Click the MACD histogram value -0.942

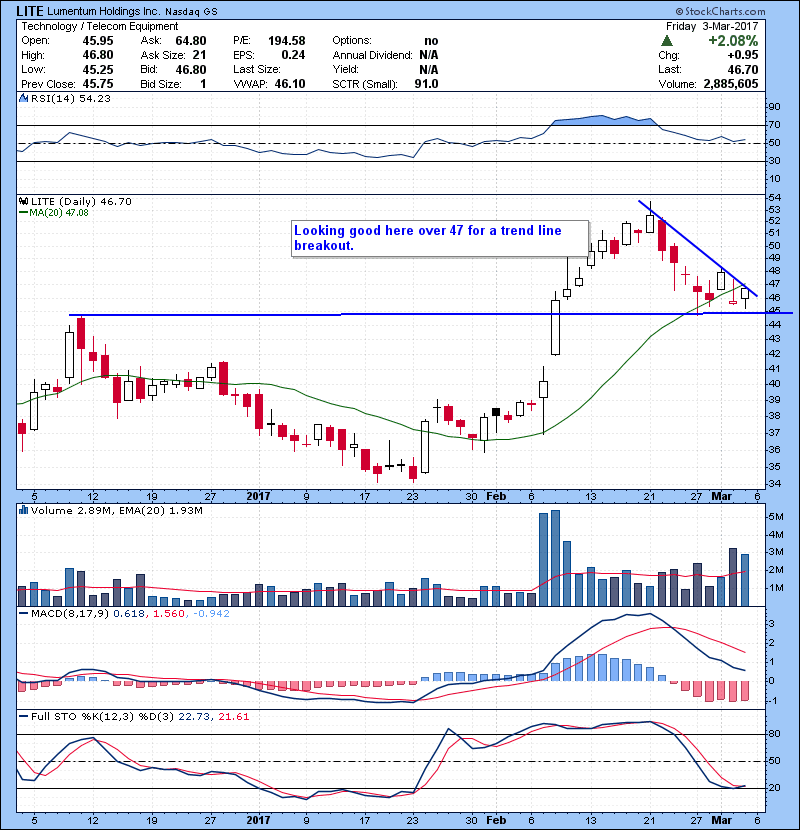click(211, 614)
